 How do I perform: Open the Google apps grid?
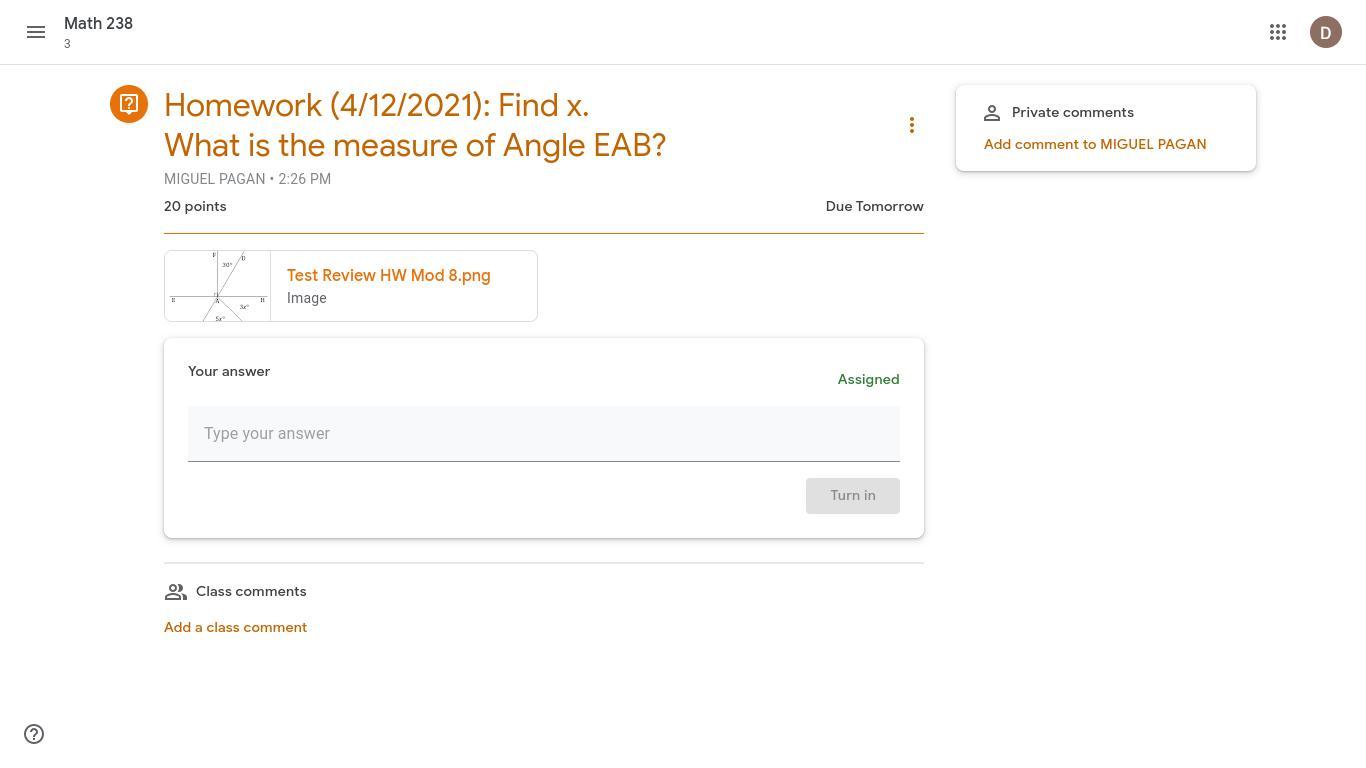(1278, 32)
